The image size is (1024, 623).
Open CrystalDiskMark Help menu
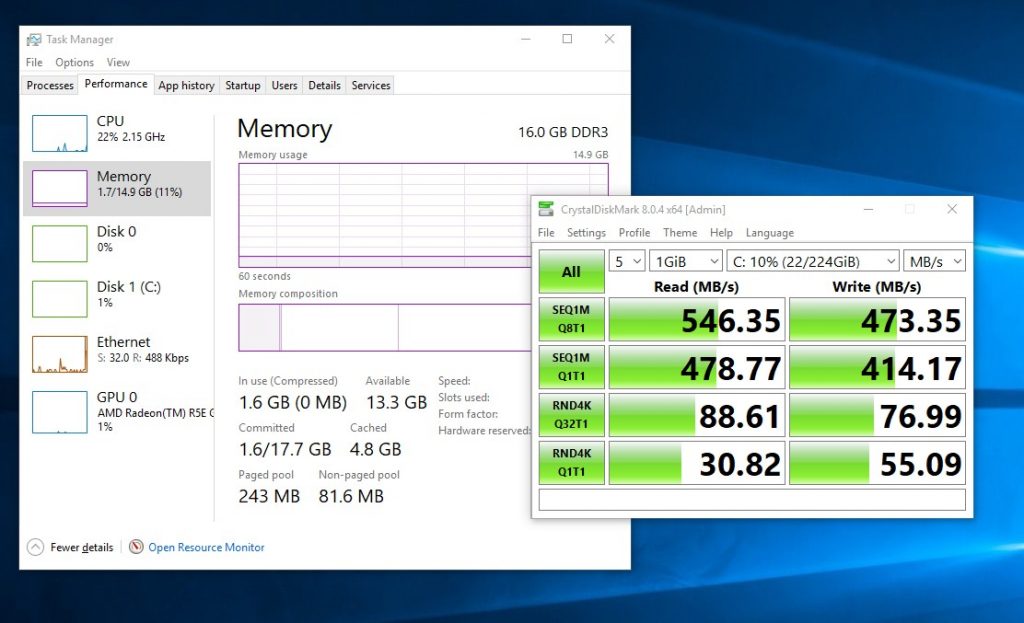[721, 232]
